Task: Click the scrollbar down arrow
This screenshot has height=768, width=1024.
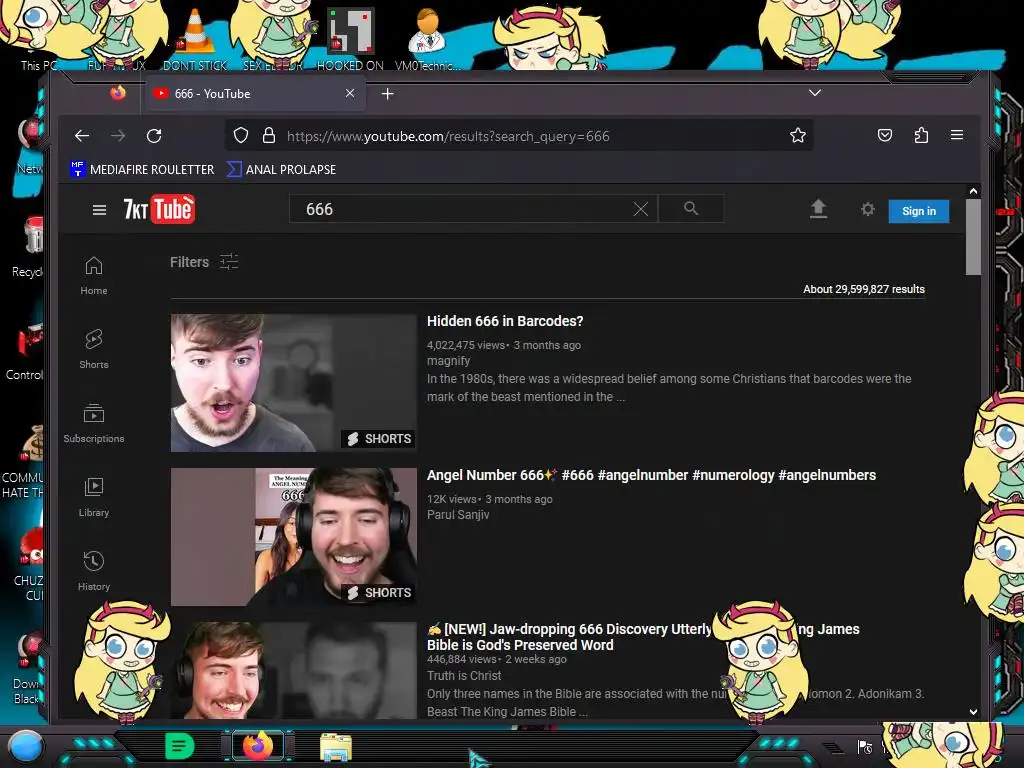Action: tap(973, 712)
